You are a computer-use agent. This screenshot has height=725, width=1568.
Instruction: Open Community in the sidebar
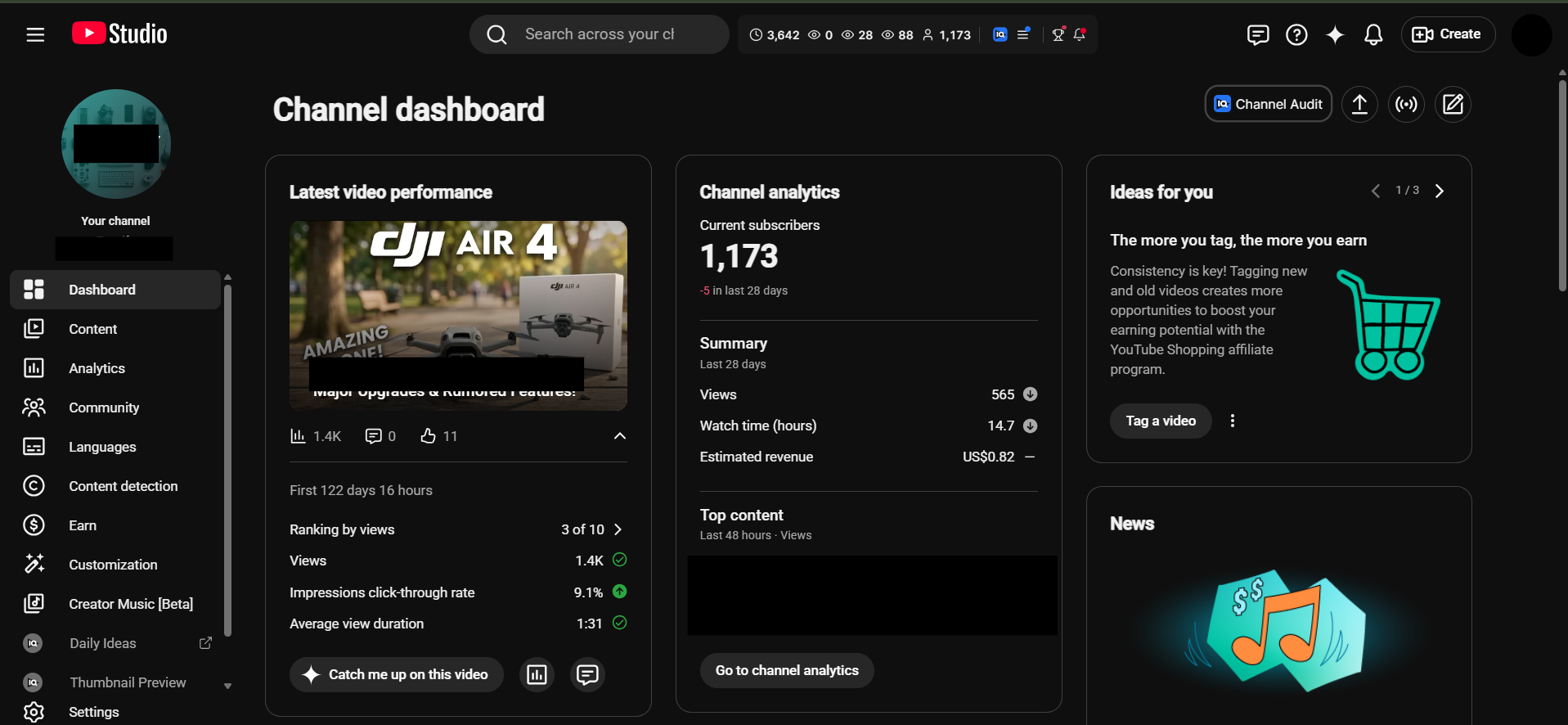click(115, 408)
